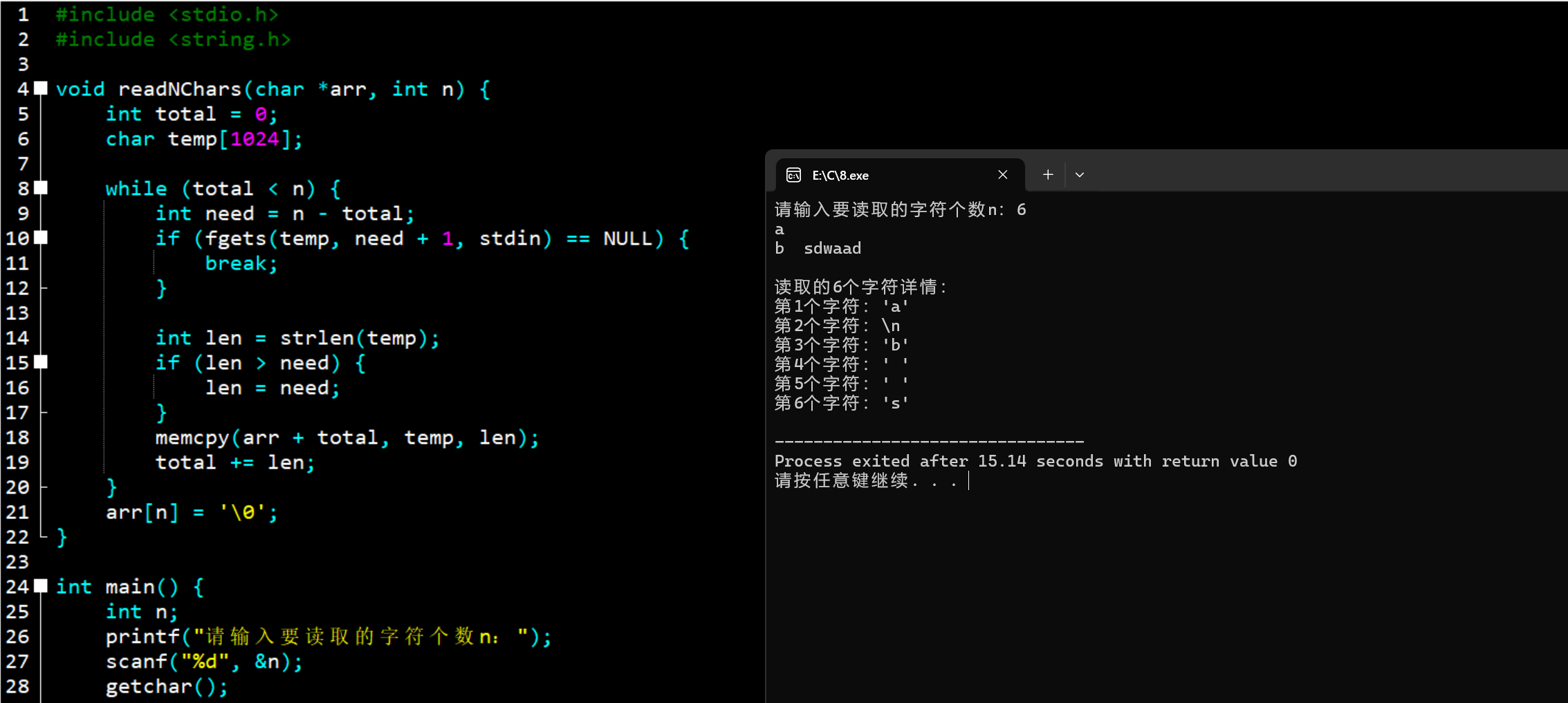
Task: Click the 'b sdwaad' input line in terminal
Action: (x=818, y=248)
